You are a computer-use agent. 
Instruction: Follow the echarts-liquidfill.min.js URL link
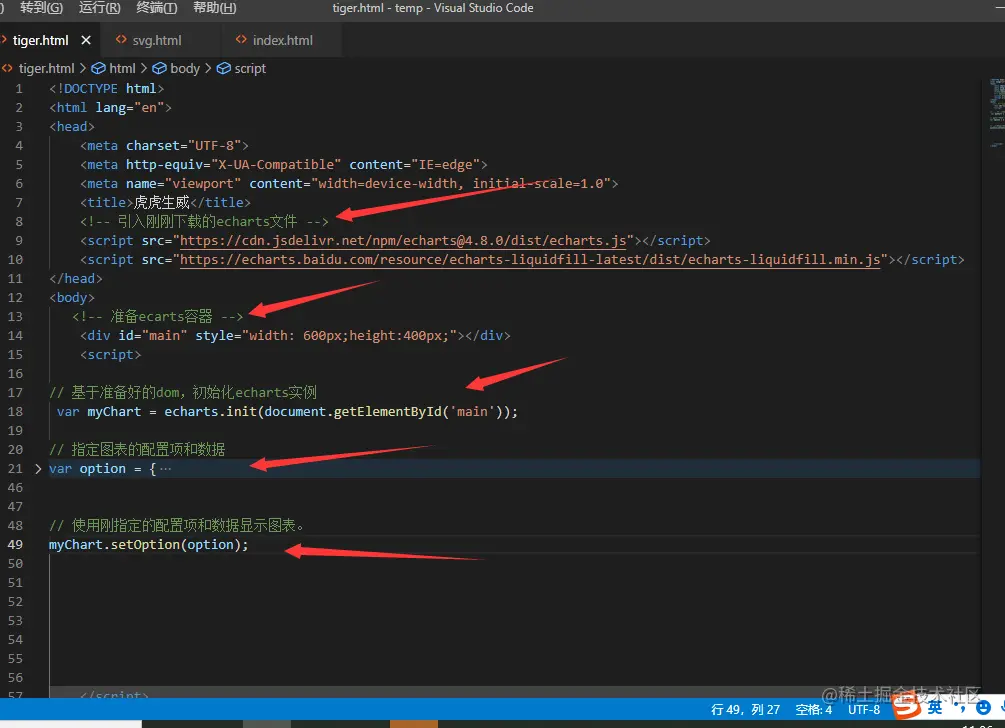click(x=530, y=260)
